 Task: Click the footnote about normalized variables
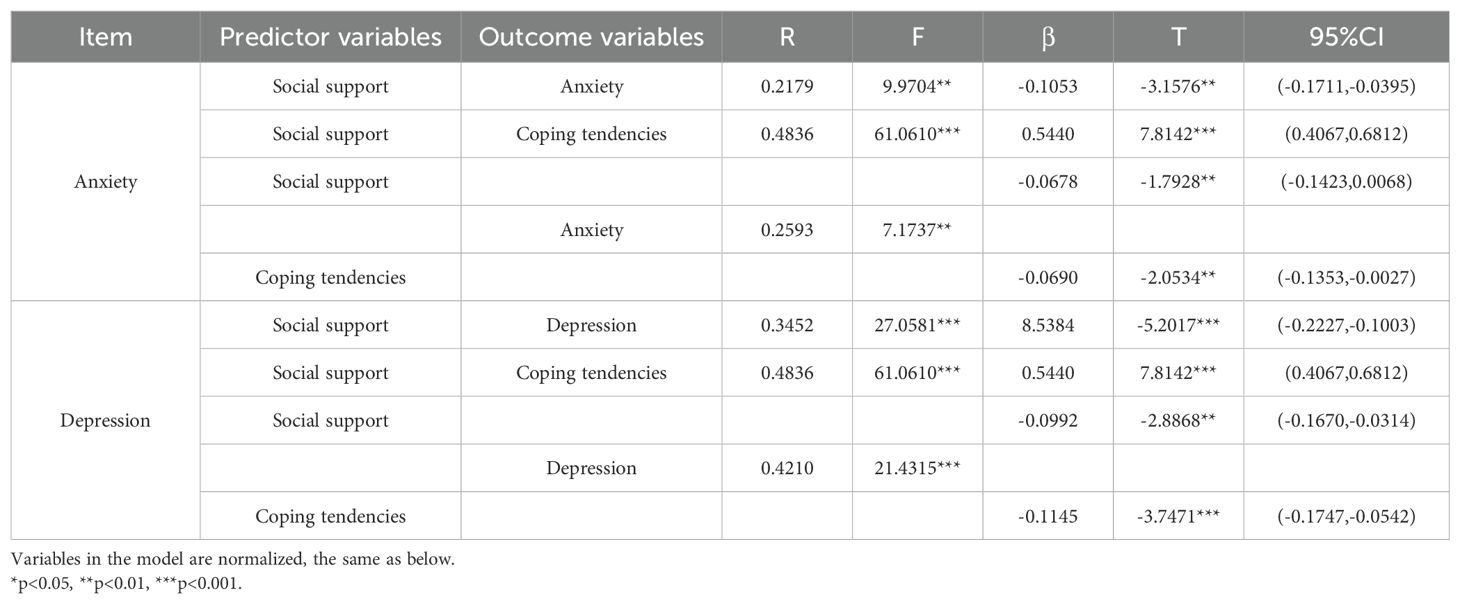(233, 560)
